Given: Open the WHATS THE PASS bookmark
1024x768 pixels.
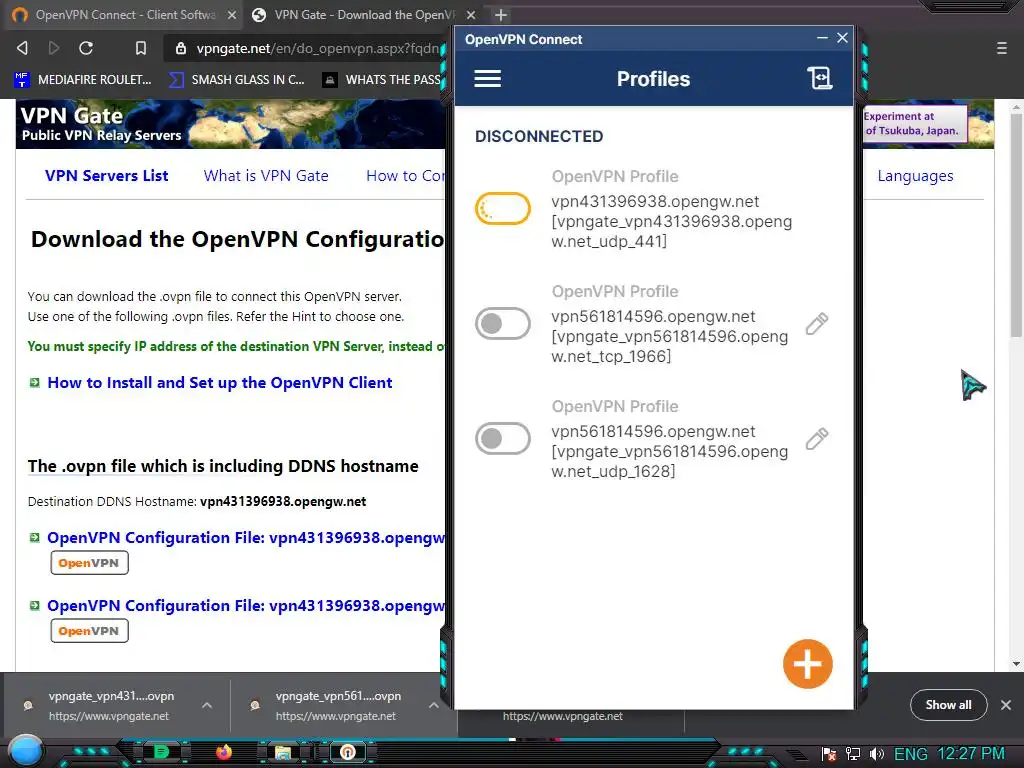Looking at the screenshot, I should click(382, 80).
